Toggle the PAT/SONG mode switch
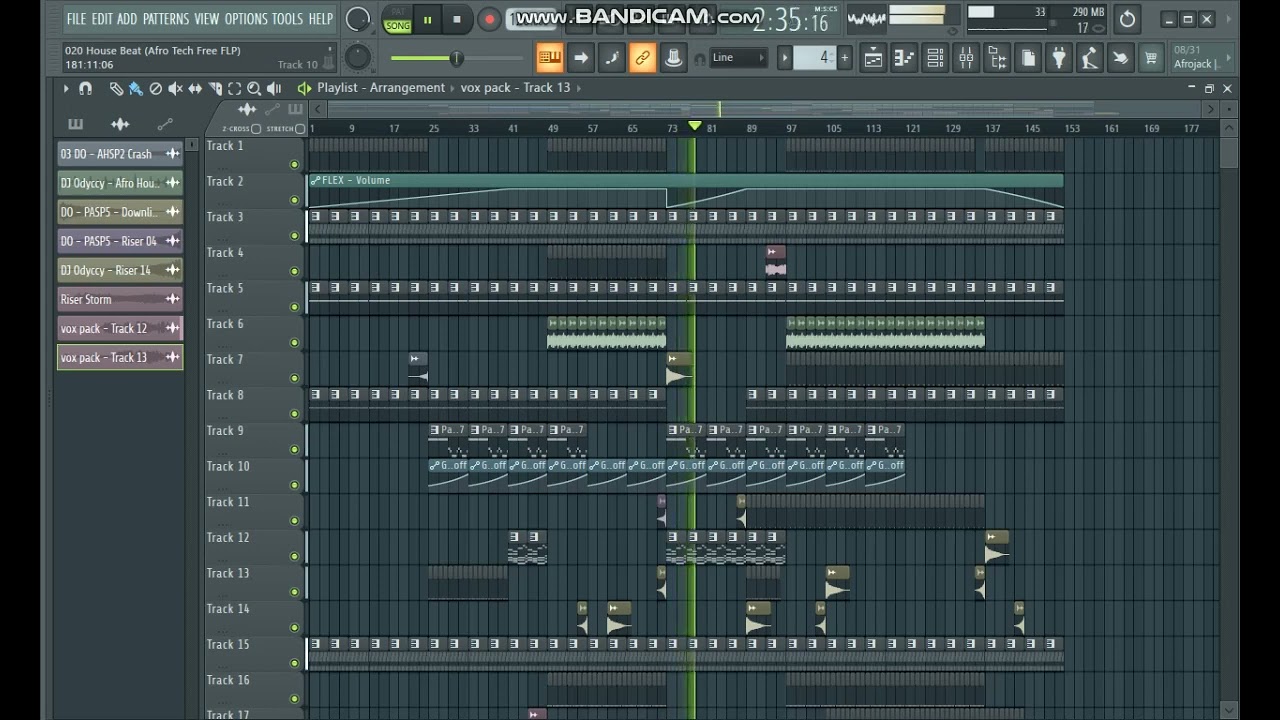The height and width of the screenshot is (720, 1280). [397, 19]
